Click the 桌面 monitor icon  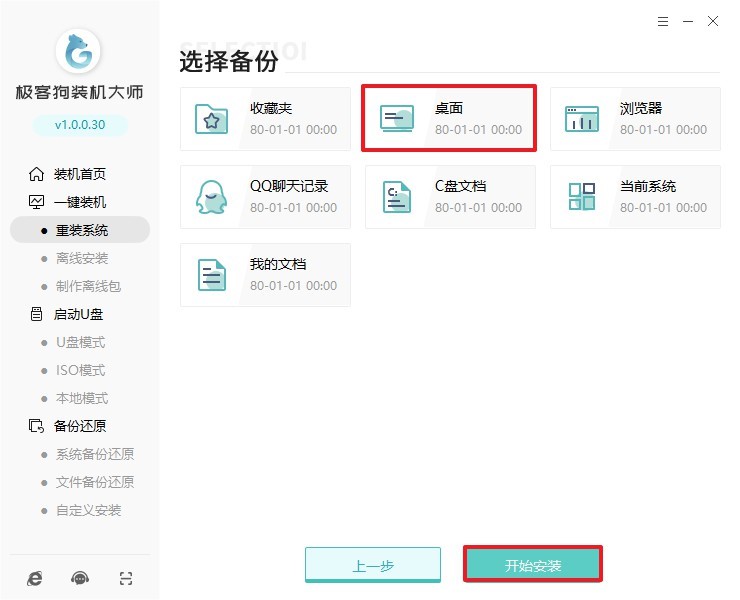click(x=397, y=118)
